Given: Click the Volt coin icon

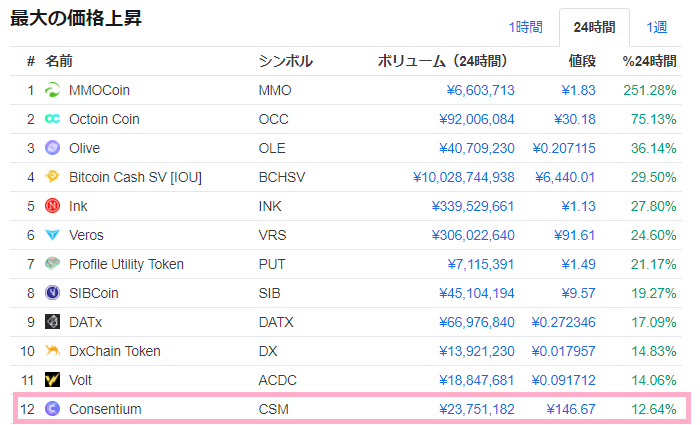Looking at the screenshot, I should 53,380.
